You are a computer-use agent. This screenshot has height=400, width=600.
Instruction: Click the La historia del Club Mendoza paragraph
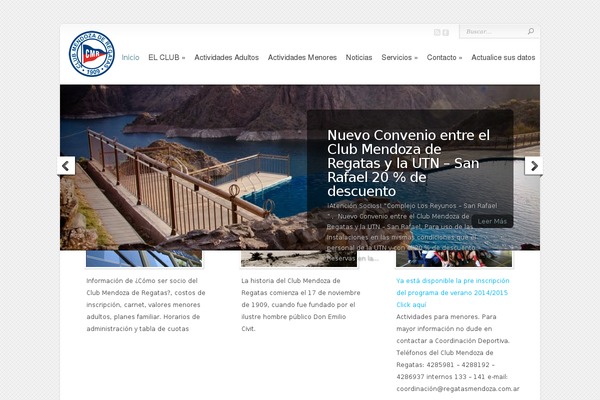pyautogui.click(x=301, y=305)
